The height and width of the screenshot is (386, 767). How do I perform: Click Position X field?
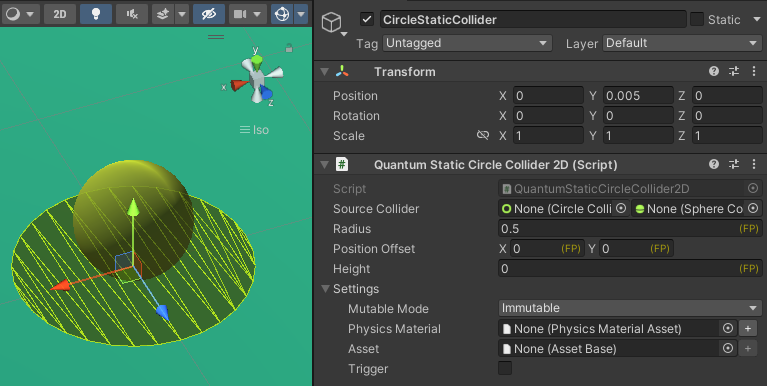coord(548,95)
